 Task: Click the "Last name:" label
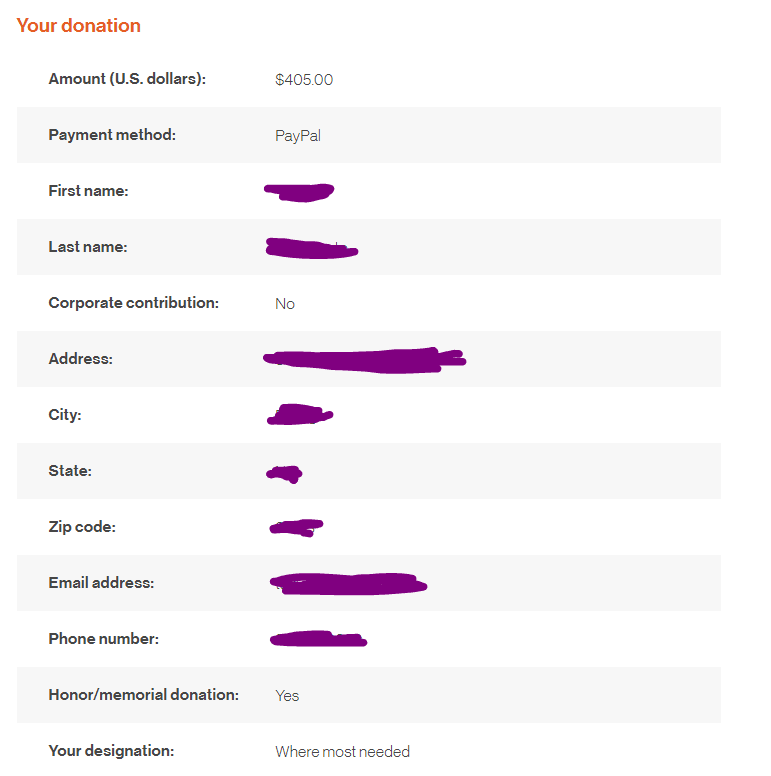coord(88,247)
